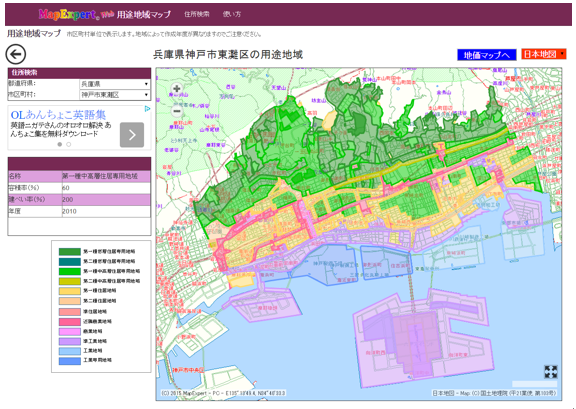Click the pink 近隣商業地域 legend swatch

pyautogui.click(x=70, y=322)
